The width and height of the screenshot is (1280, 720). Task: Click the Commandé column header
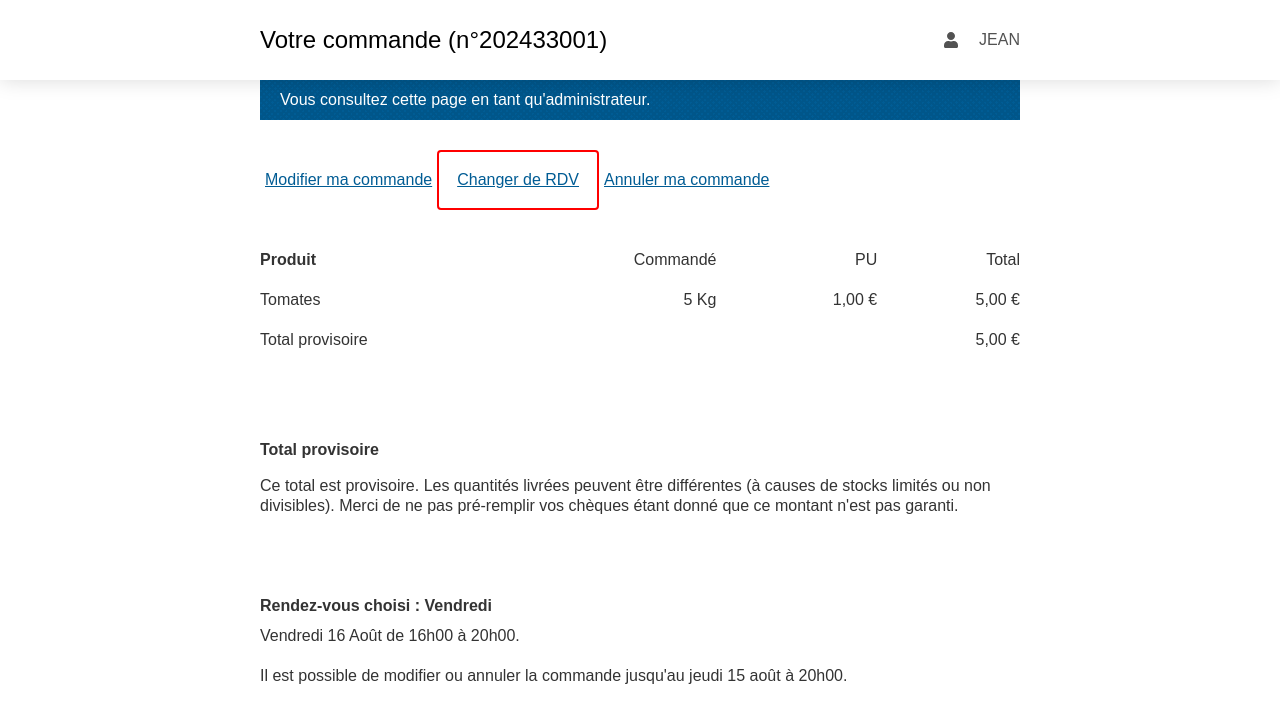tap(674, 260)
